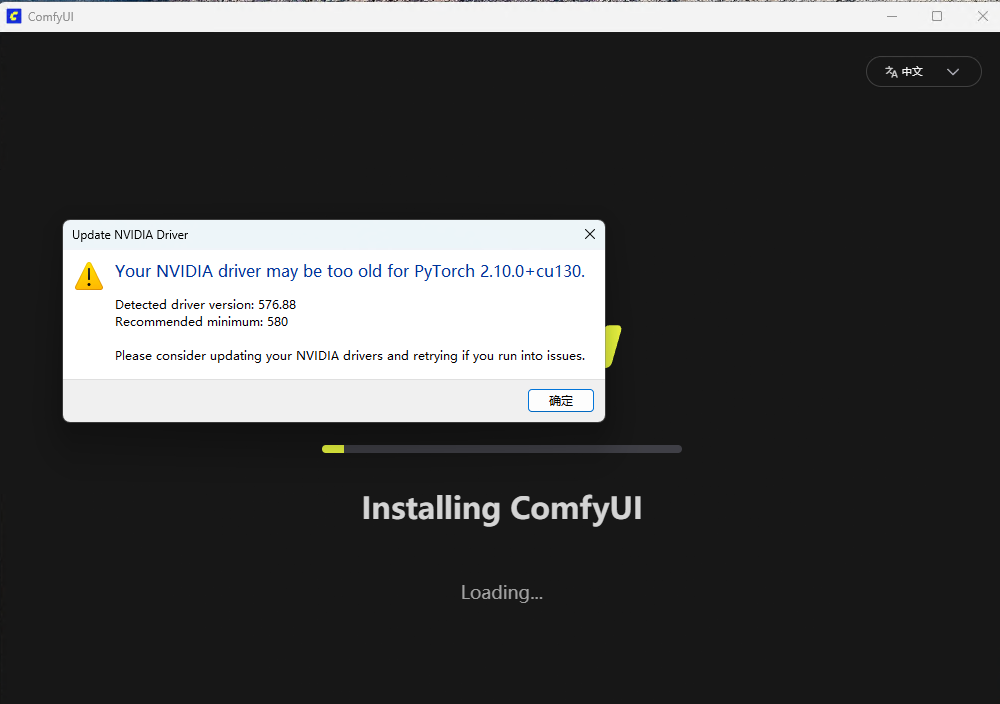Maximize the ComfyUI window

(937, 16)
